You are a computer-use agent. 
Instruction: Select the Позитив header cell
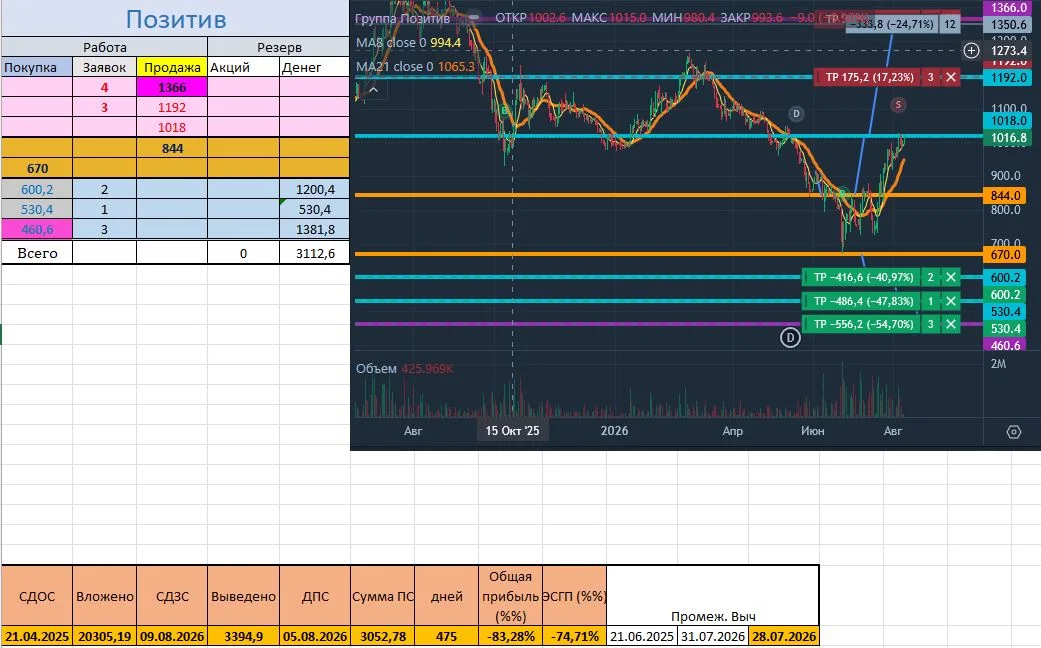click(x=175, y=19)
